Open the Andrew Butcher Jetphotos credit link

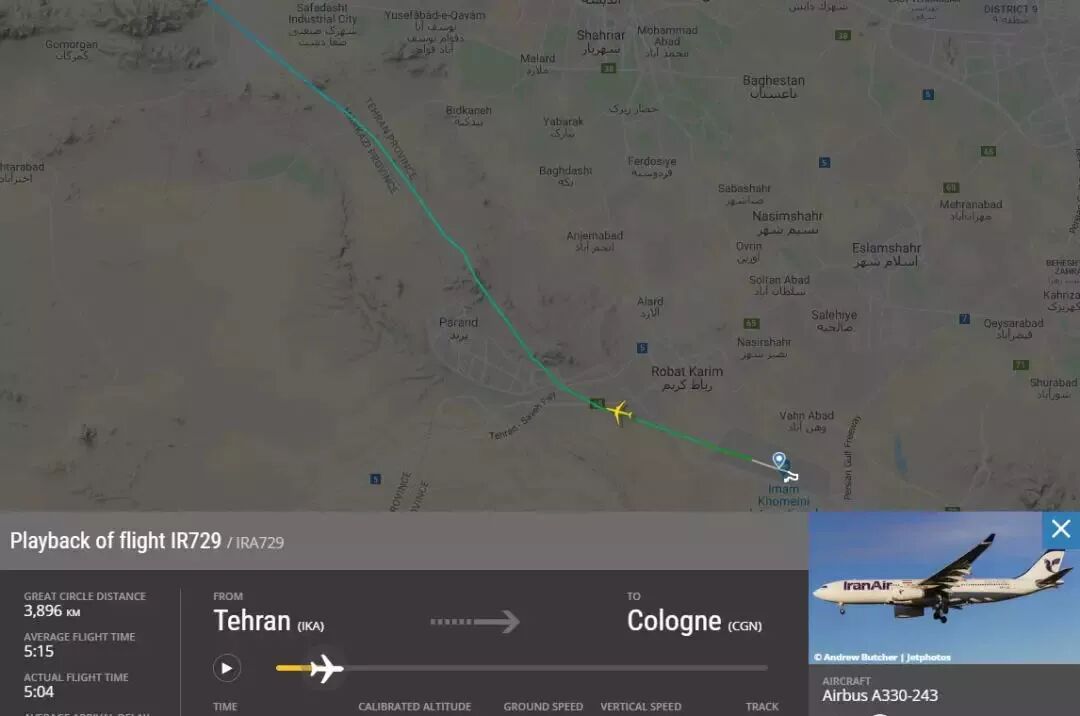click(882, 657)
